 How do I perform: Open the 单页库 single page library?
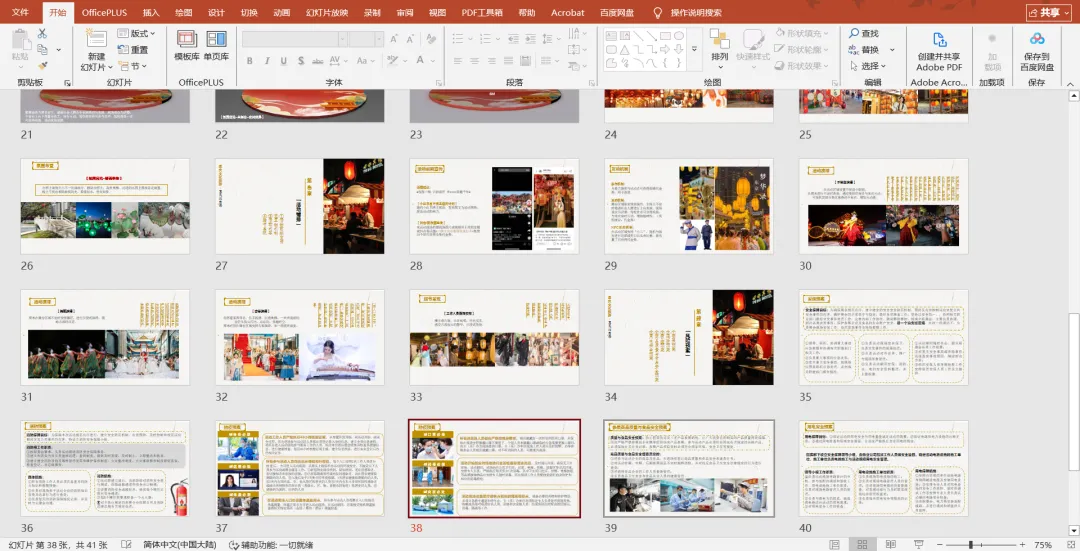point(216,45)
